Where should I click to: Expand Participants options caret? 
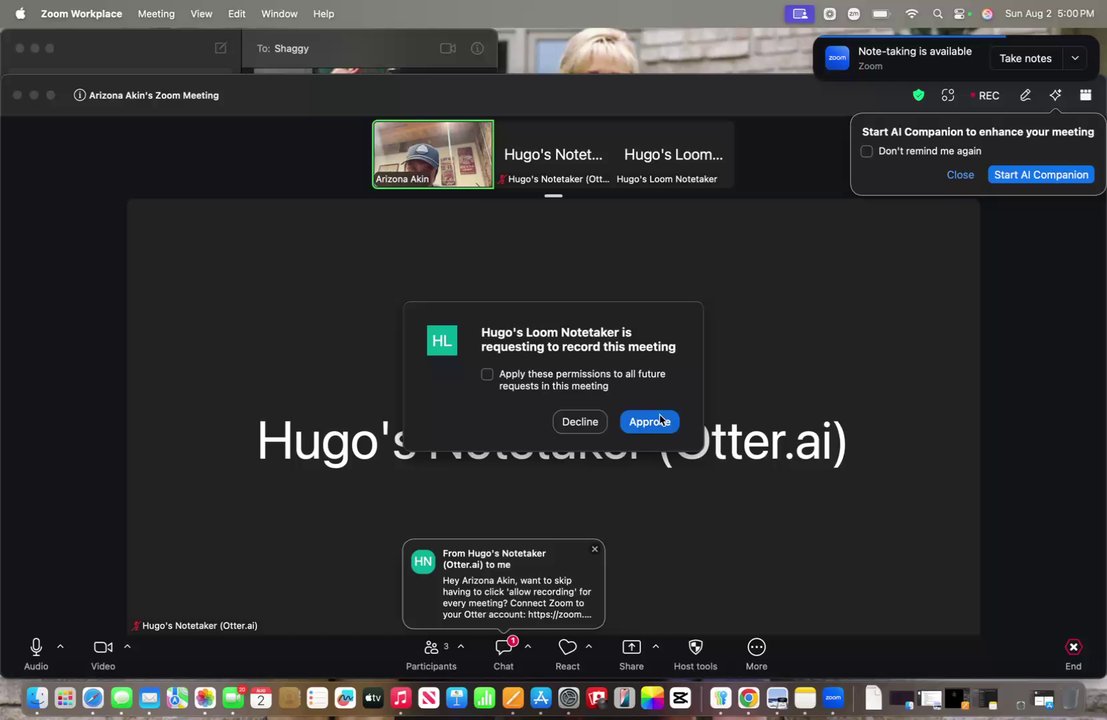[x=461, y=646]
